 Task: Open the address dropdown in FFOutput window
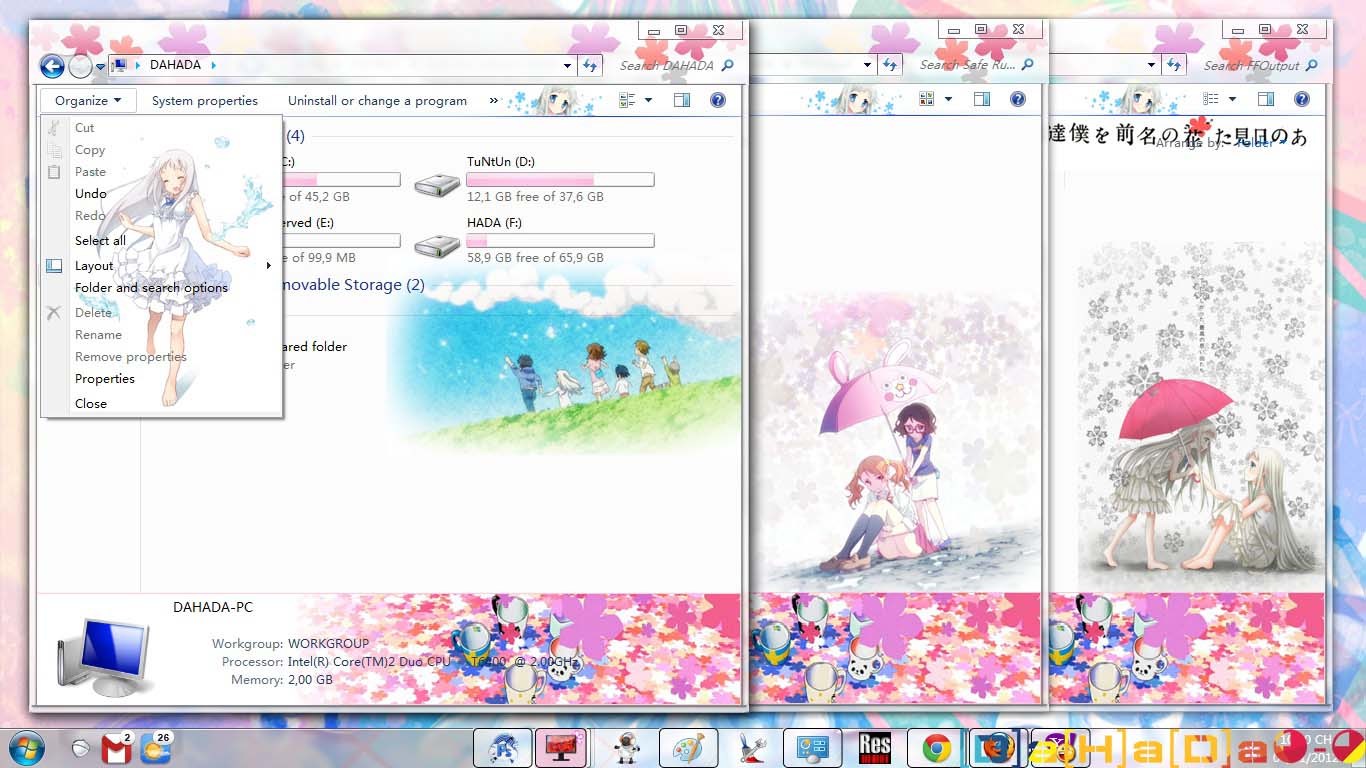(1152, 66)
